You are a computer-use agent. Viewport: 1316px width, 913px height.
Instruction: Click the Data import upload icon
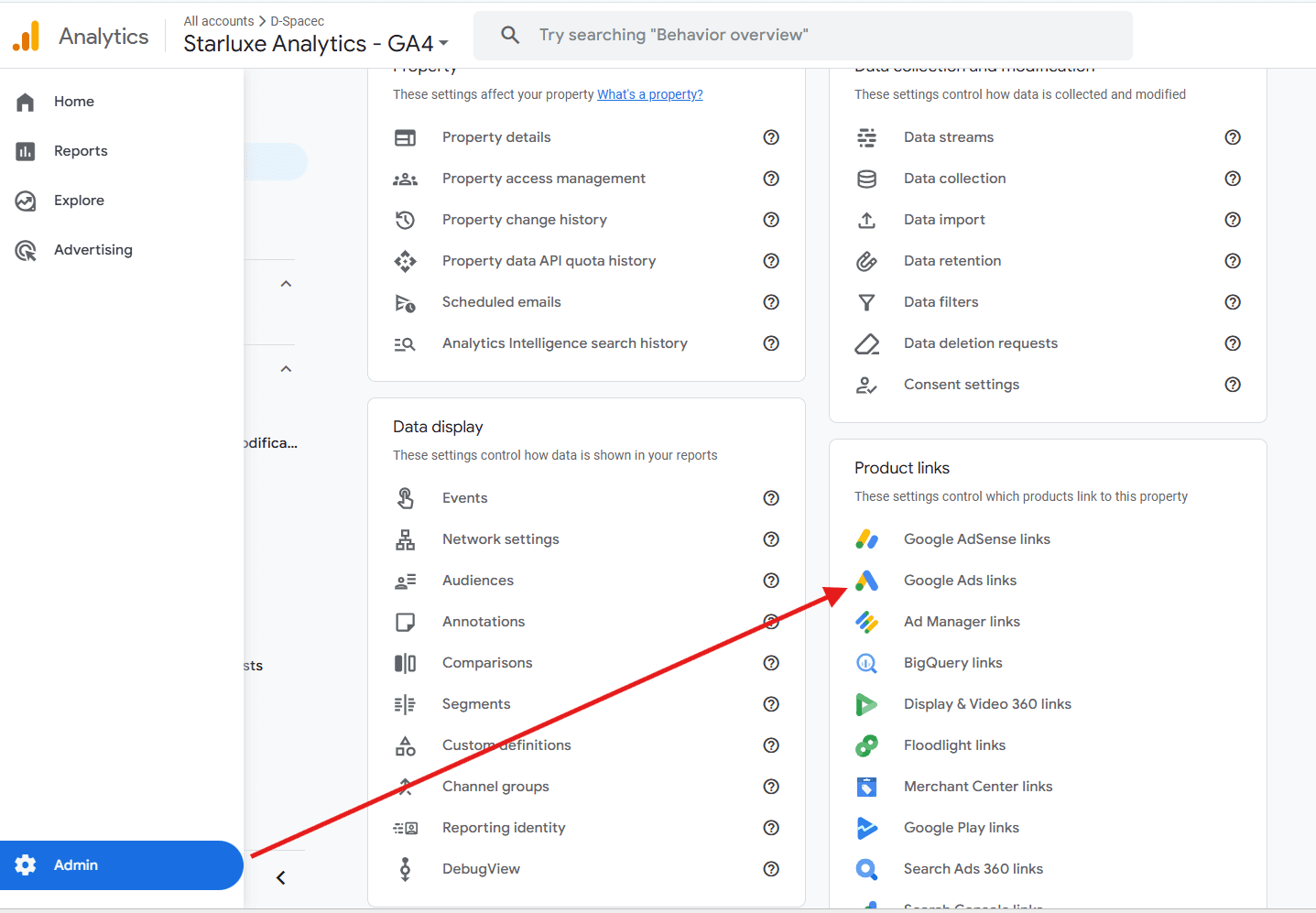866,220
